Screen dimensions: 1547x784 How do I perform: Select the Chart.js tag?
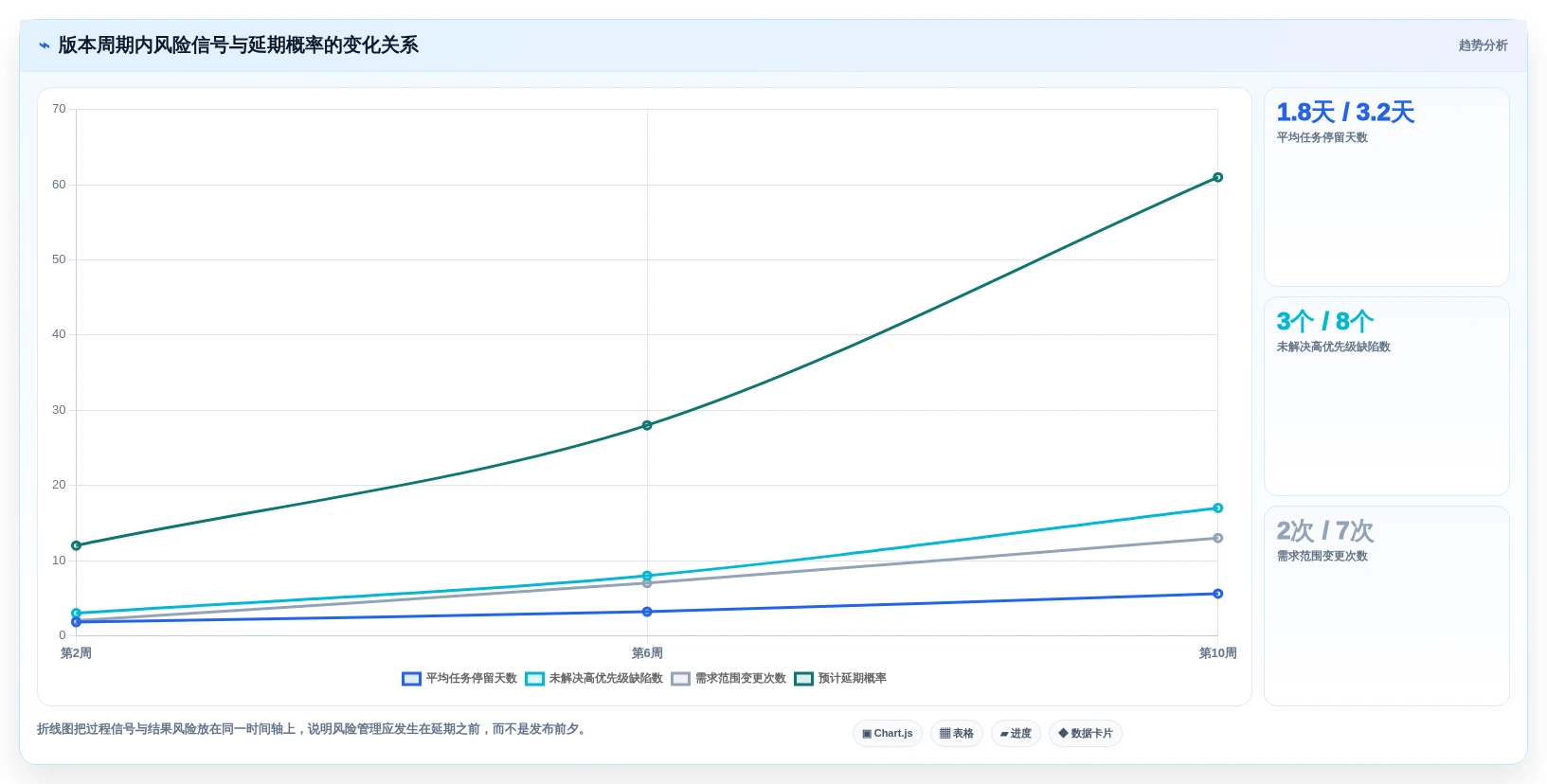[x=888, y=734]
